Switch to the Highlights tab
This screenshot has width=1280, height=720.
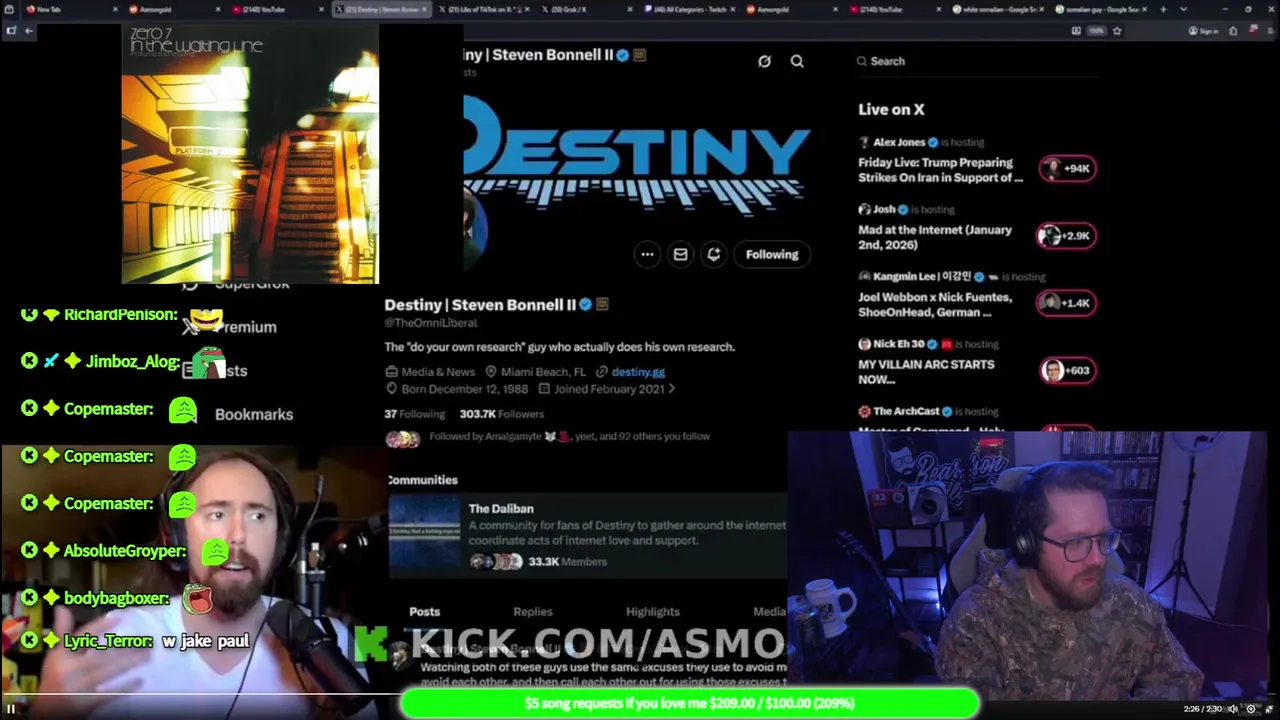pyautogui.click(x=653, y=611)
